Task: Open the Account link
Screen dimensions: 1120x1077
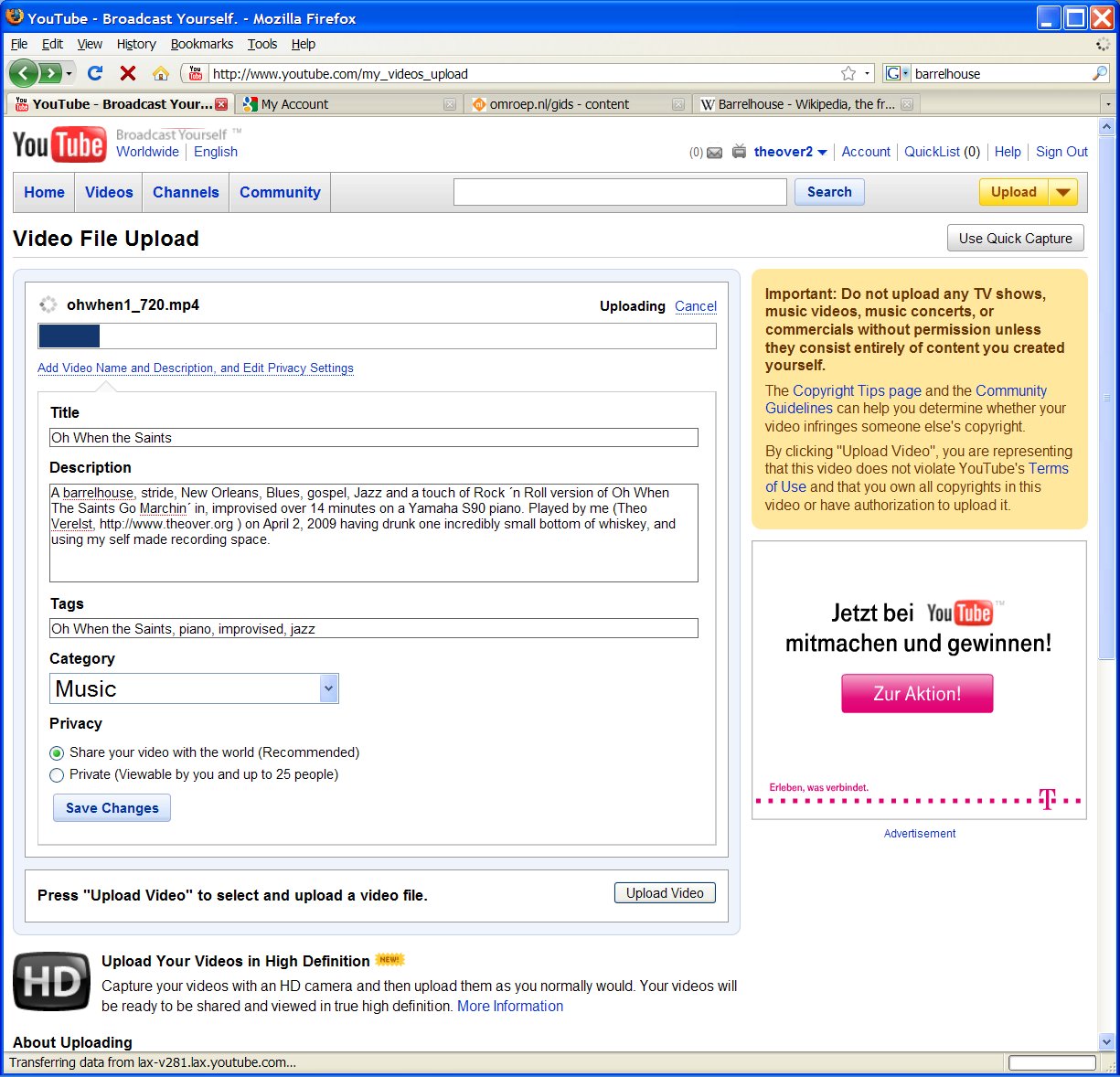Action: click(x=866, y=152)
